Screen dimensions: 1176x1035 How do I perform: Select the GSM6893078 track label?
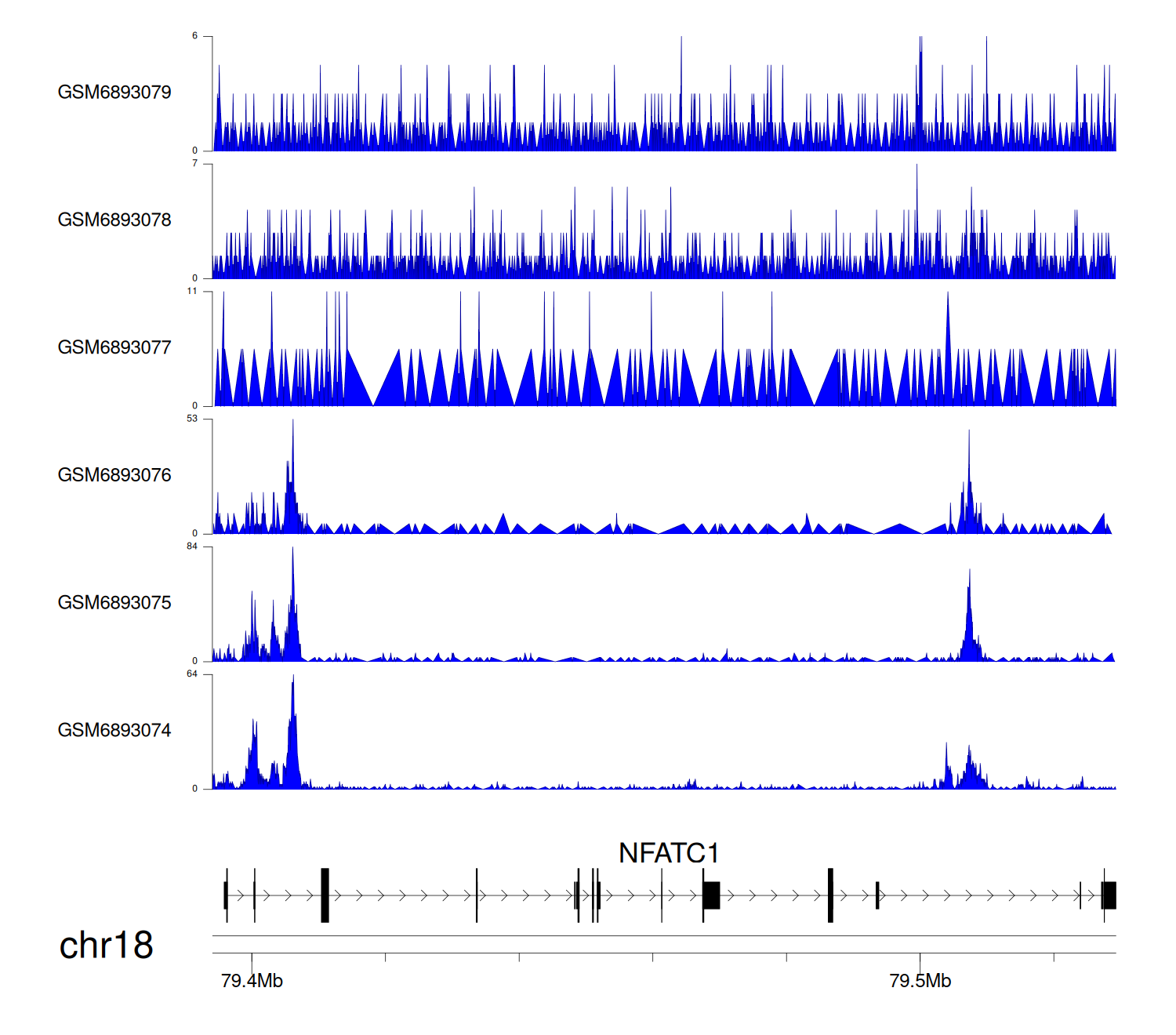point(114,220)
